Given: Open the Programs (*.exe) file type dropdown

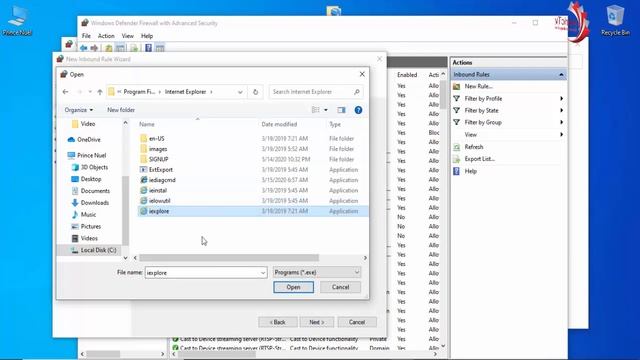Looking at the screenshot, I should (317, 272).
